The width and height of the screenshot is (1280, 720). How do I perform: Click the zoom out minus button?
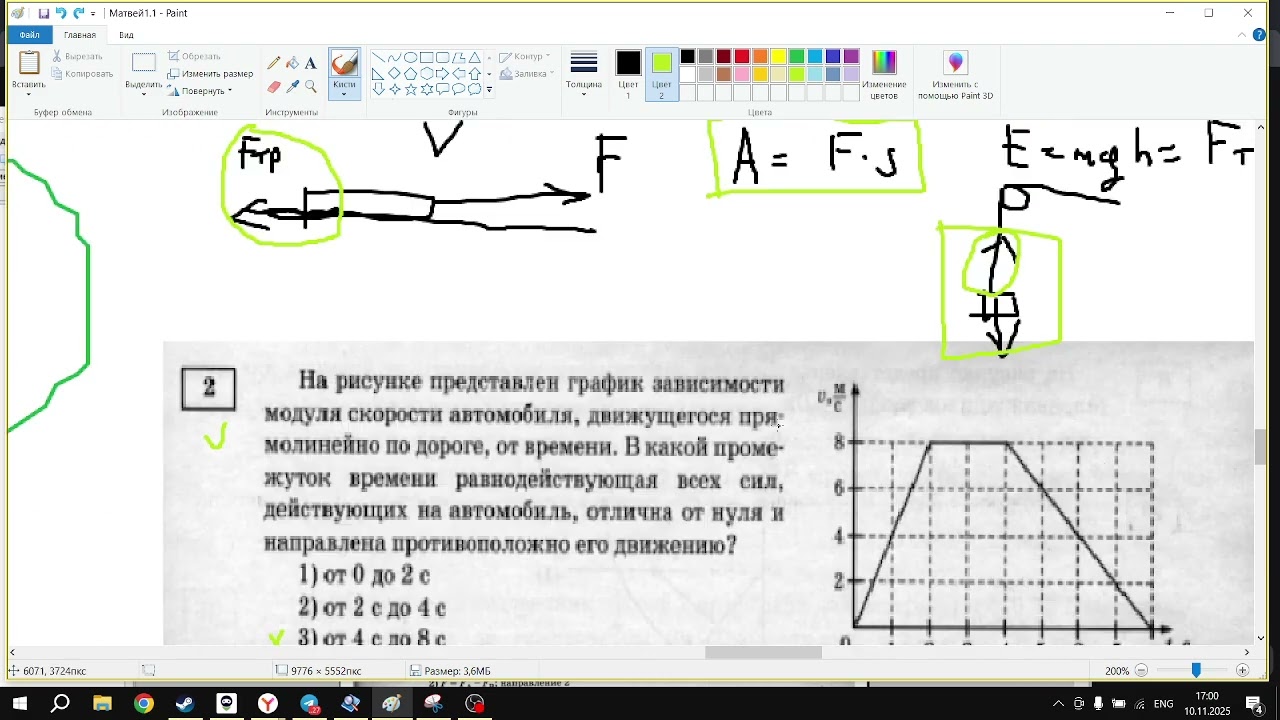pyautogui.click(x=1141, y=670)
